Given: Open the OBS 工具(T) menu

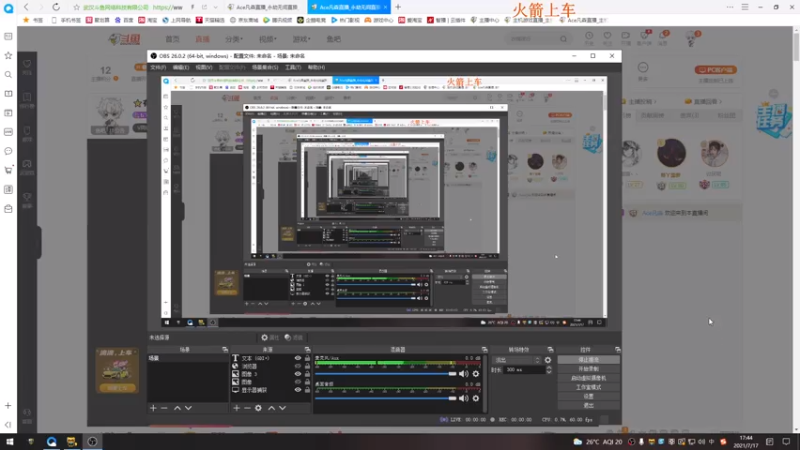Looking at the screenshot, I should [x=293, y=67].
